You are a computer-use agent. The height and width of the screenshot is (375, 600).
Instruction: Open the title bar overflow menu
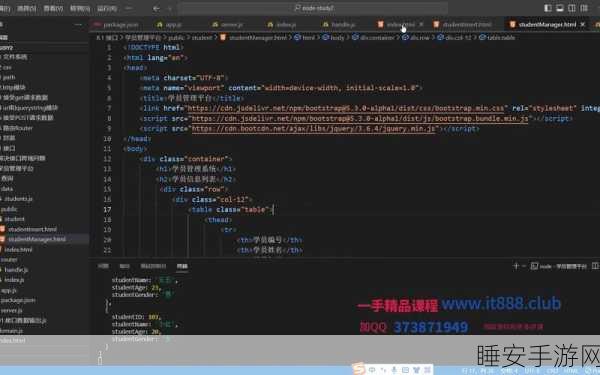129,8
